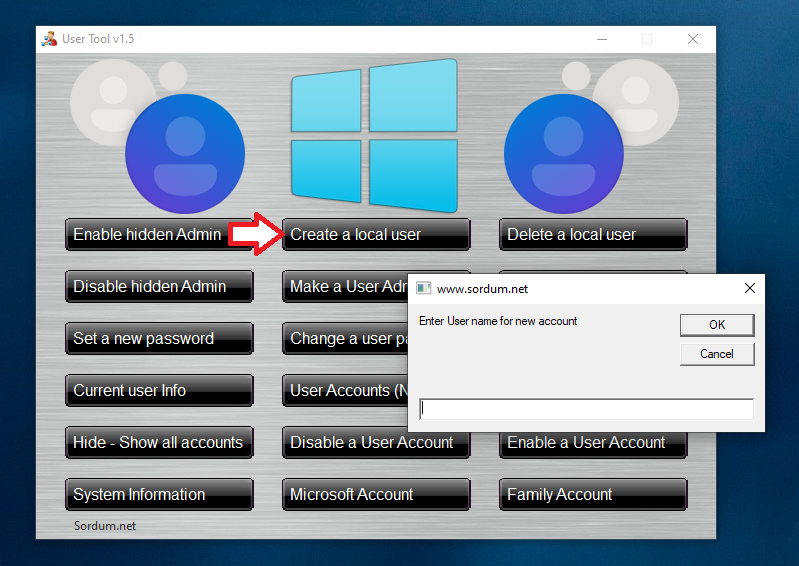
Task: Click Change a user password button
Action: 345,338
